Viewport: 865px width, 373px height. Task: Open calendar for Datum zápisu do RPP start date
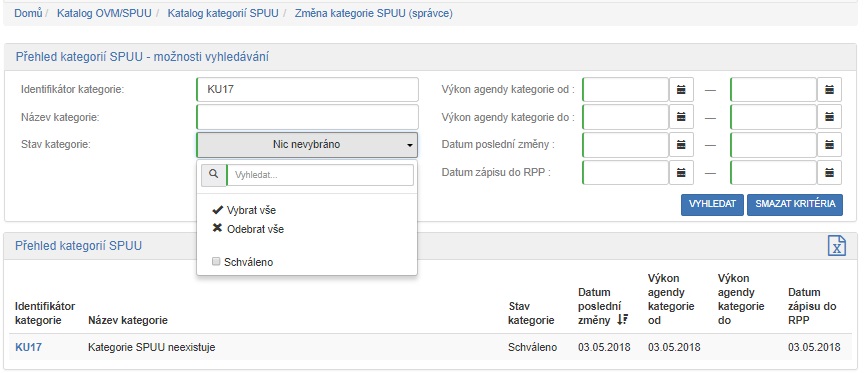coord(681,172)
